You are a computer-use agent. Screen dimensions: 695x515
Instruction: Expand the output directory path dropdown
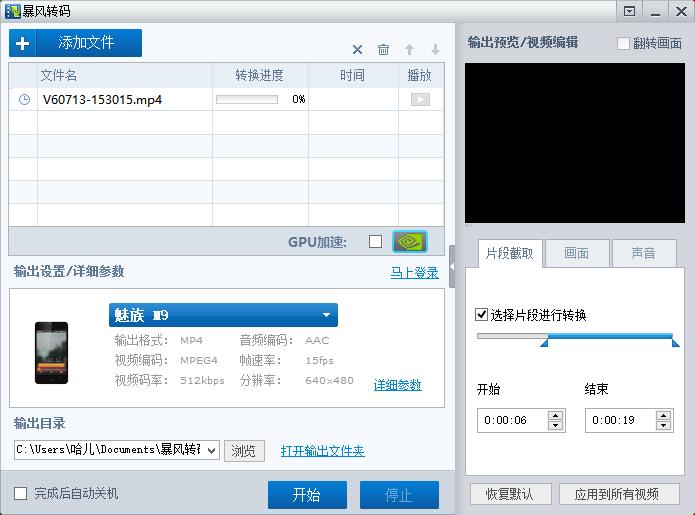(211, 451)
